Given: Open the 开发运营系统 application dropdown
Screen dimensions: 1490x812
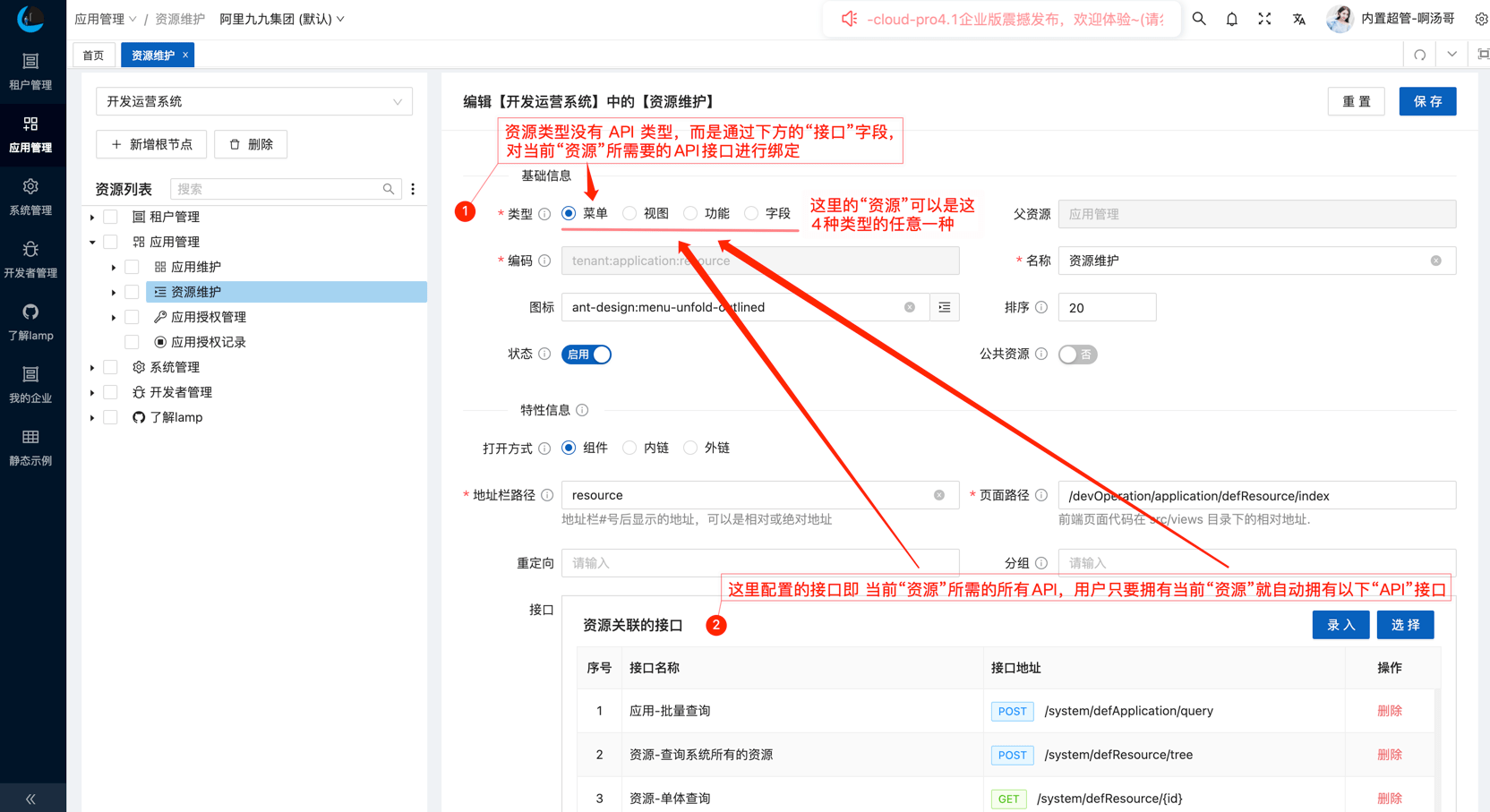Looking at the screenshot, I should click(253, 102).
